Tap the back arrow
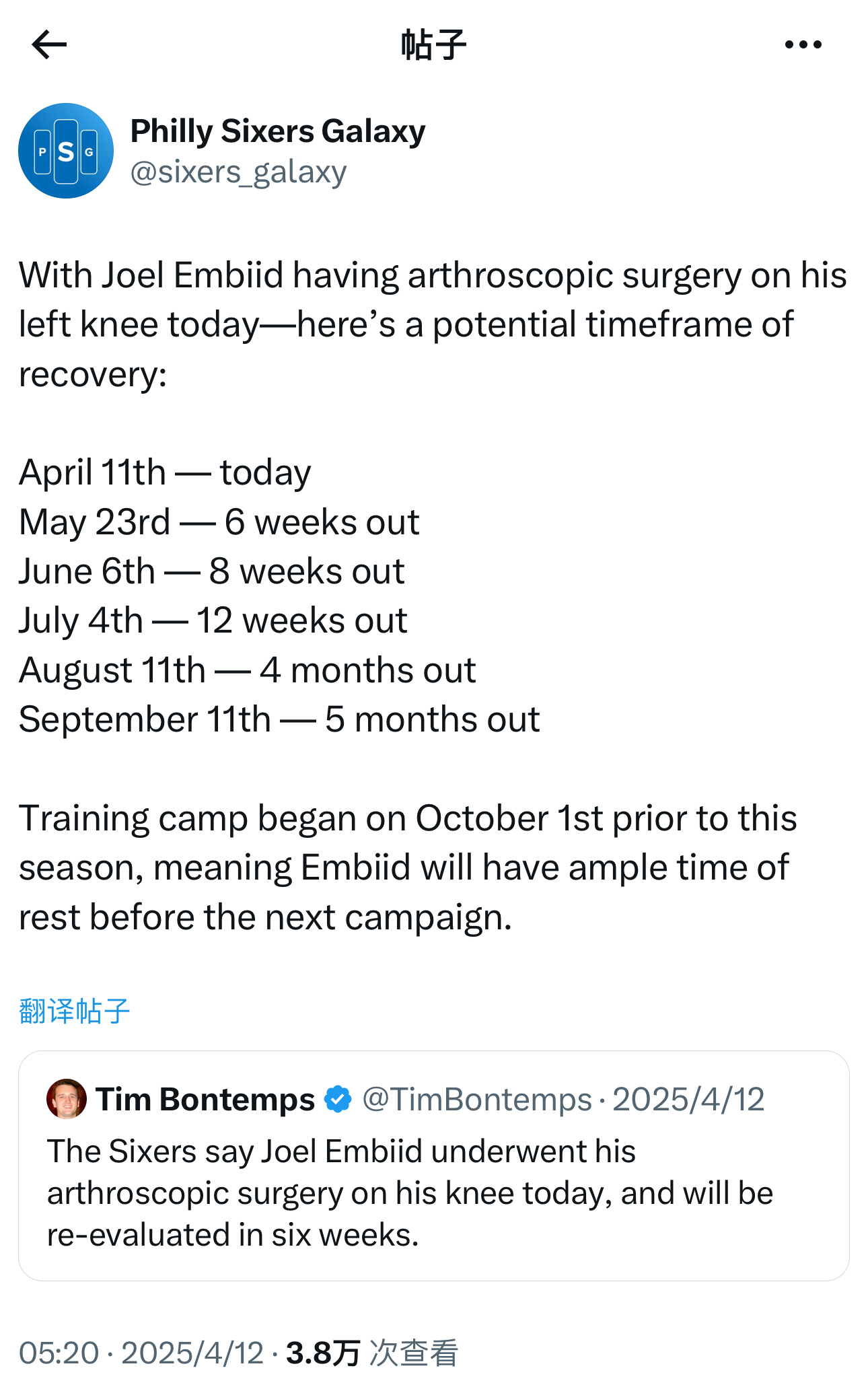Screen dimensions: 868x1391 click(x=50, y=45)
